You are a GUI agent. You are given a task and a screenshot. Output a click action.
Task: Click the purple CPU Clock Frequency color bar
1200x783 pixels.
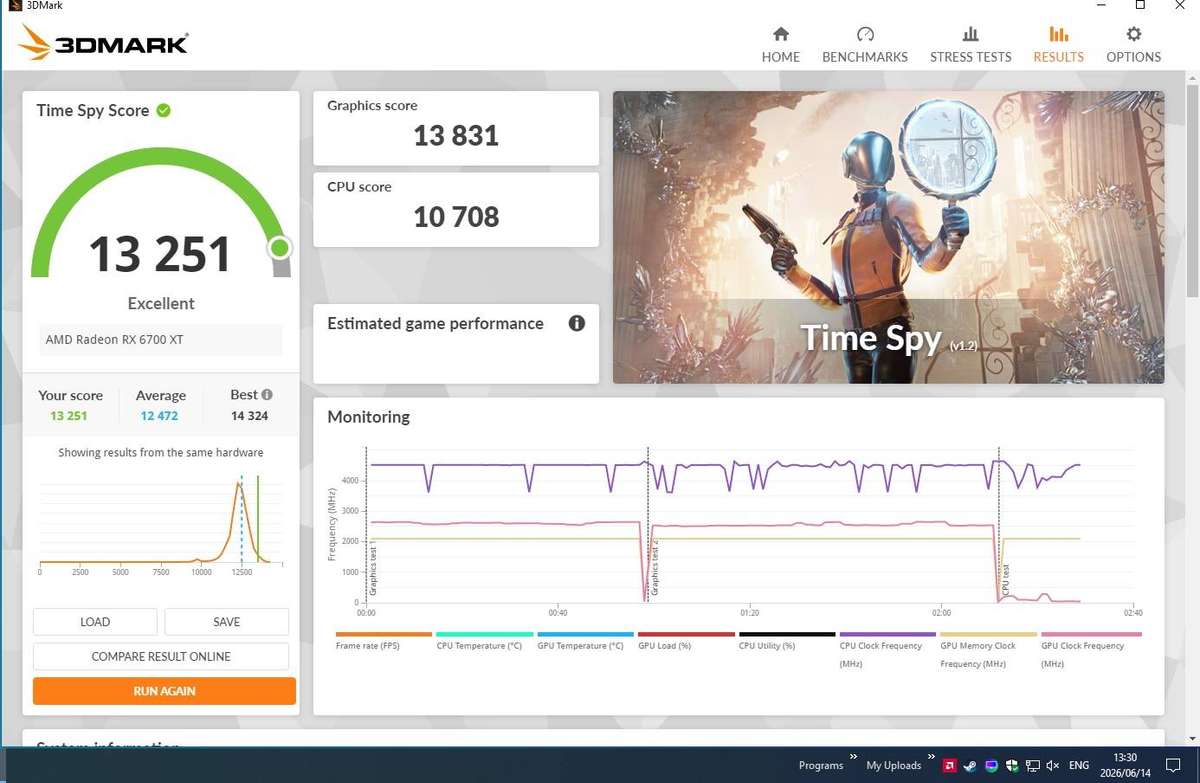888,634
